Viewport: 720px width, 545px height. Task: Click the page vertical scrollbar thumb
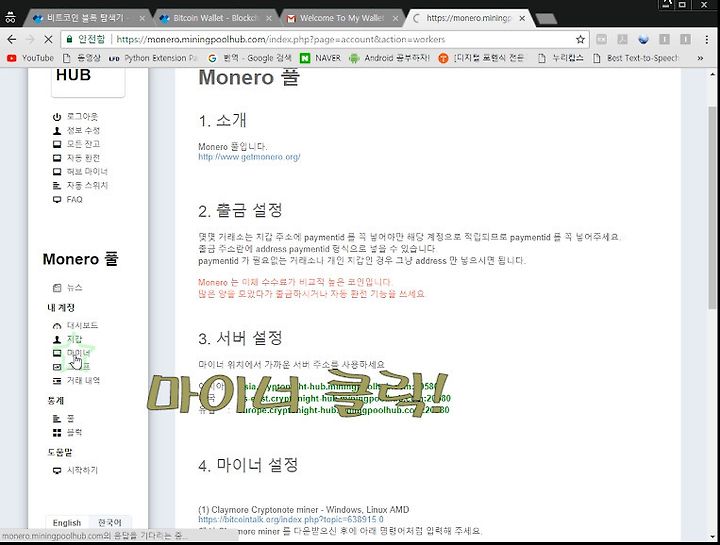pos(712,207)
